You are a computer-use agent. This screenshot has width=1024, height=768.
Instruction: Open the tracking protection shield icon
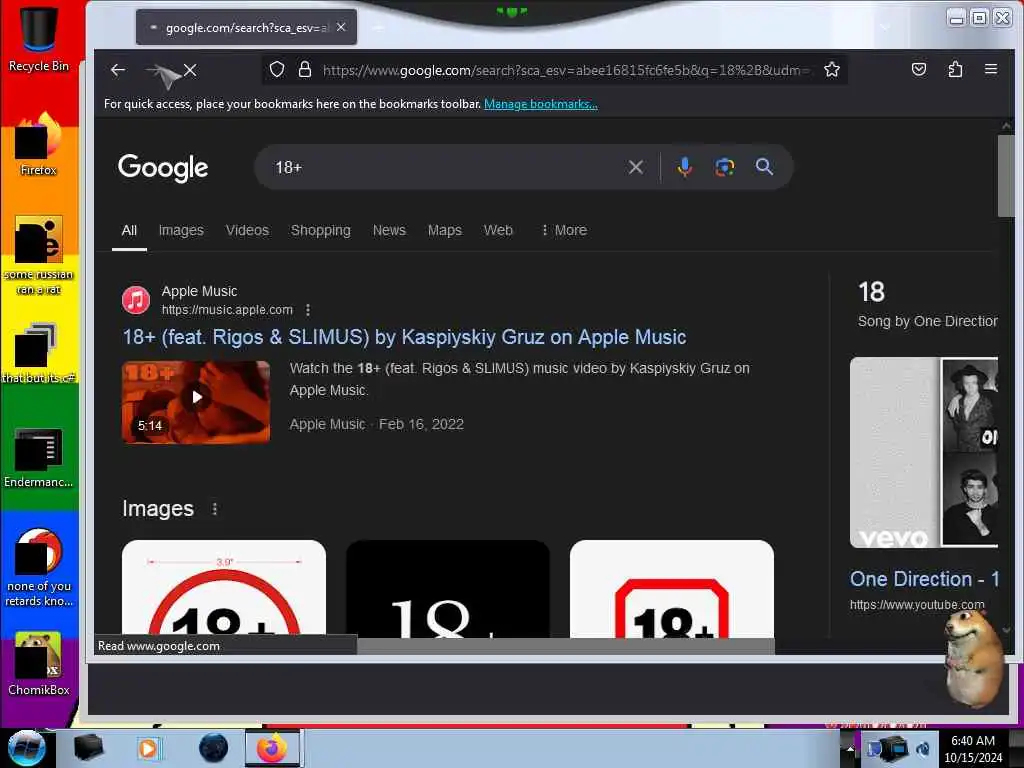click(x=277, y=69)
